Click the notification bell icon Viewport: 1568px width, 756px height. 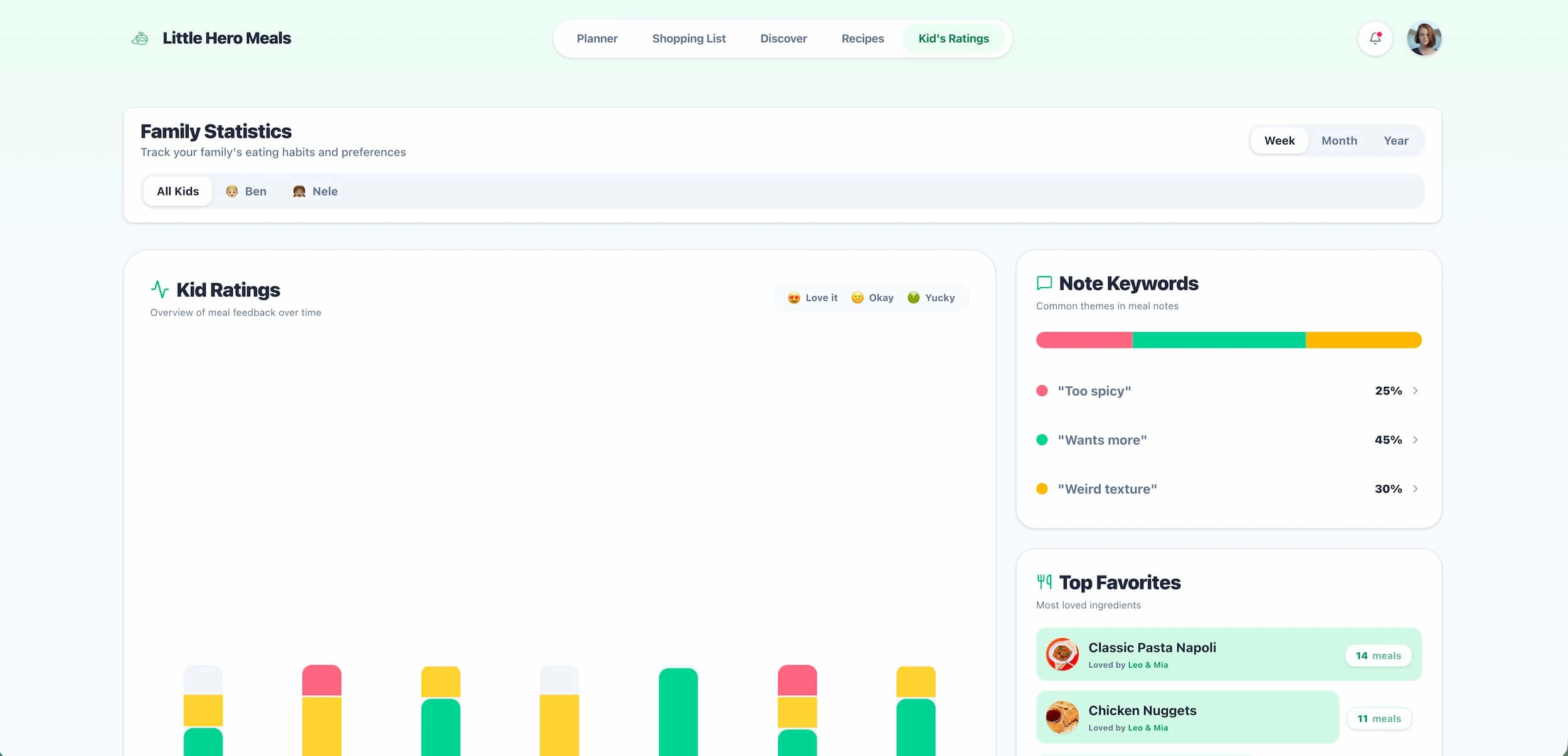click(x=1375, y=38)
